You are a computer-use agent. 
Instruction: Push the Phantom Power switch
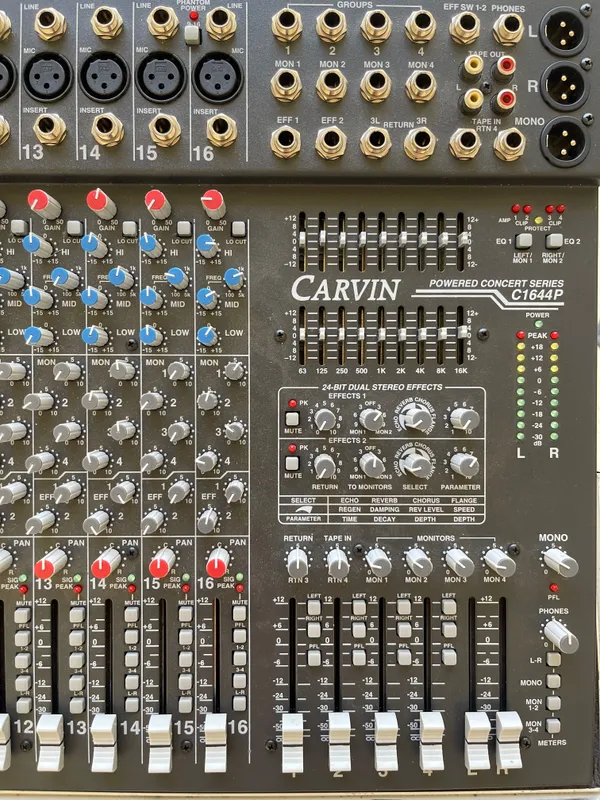pyautogui.click(x=192, y=34)
